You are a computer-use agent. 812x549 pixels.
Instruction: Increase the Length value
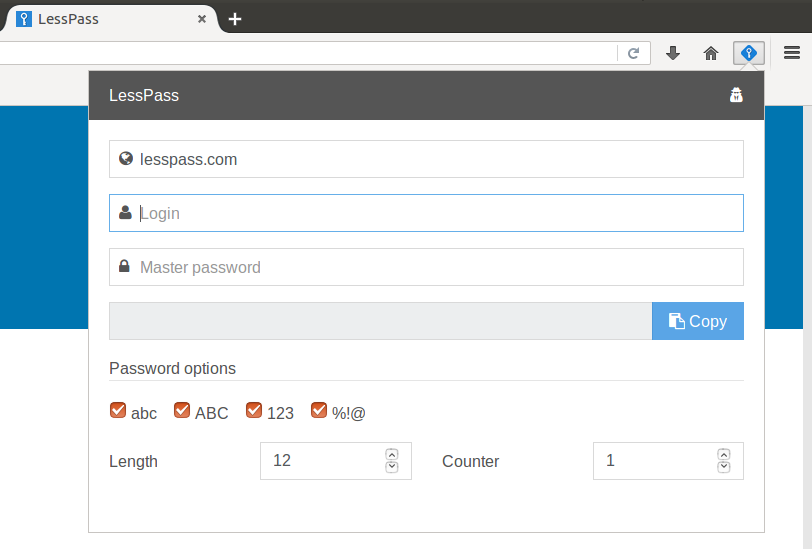point(392,455)
